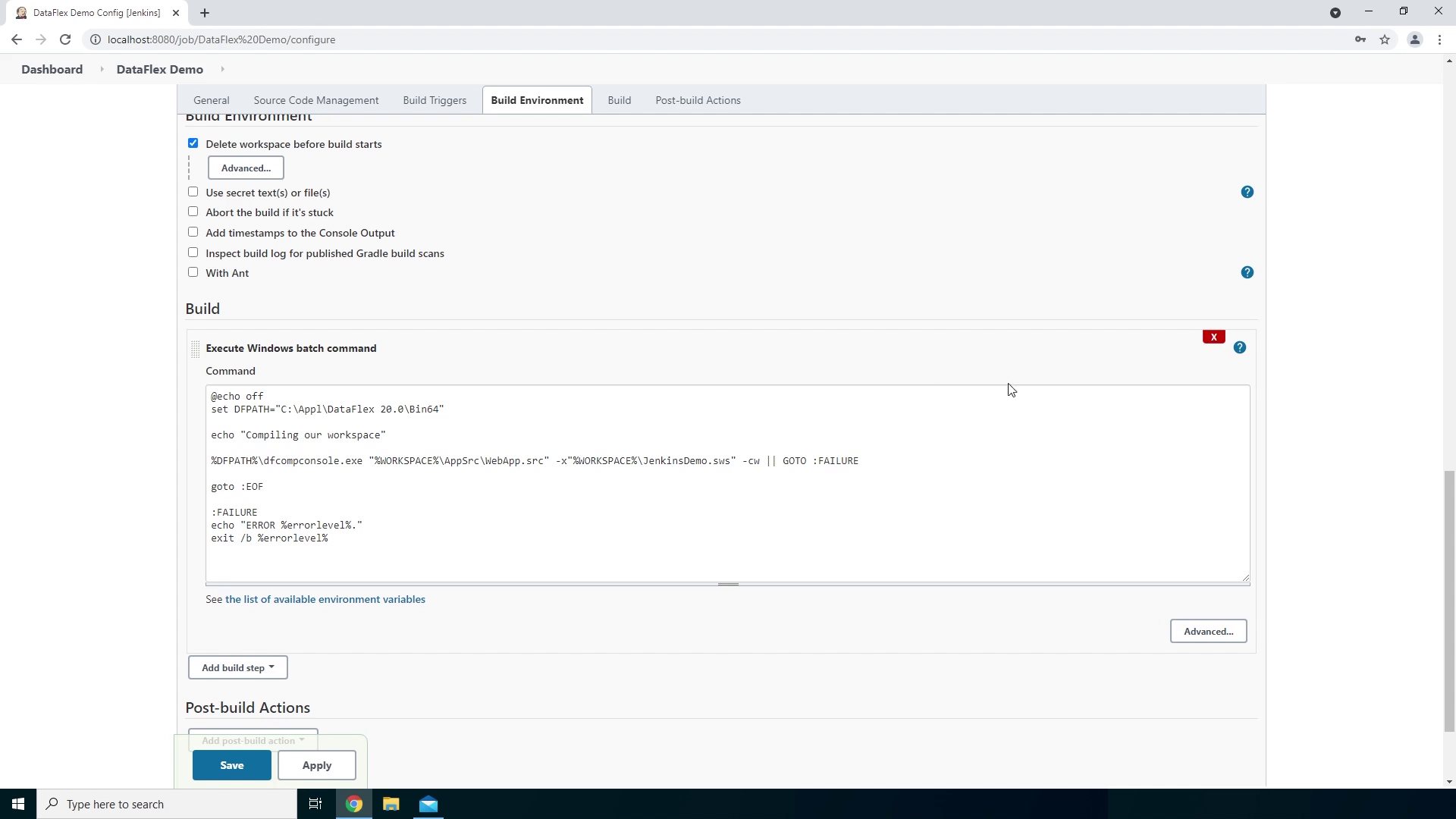Viewport: 1456px width, 819px height.
Task: Expand Advanced options under Delete workspace
Action: coord(246,168)
